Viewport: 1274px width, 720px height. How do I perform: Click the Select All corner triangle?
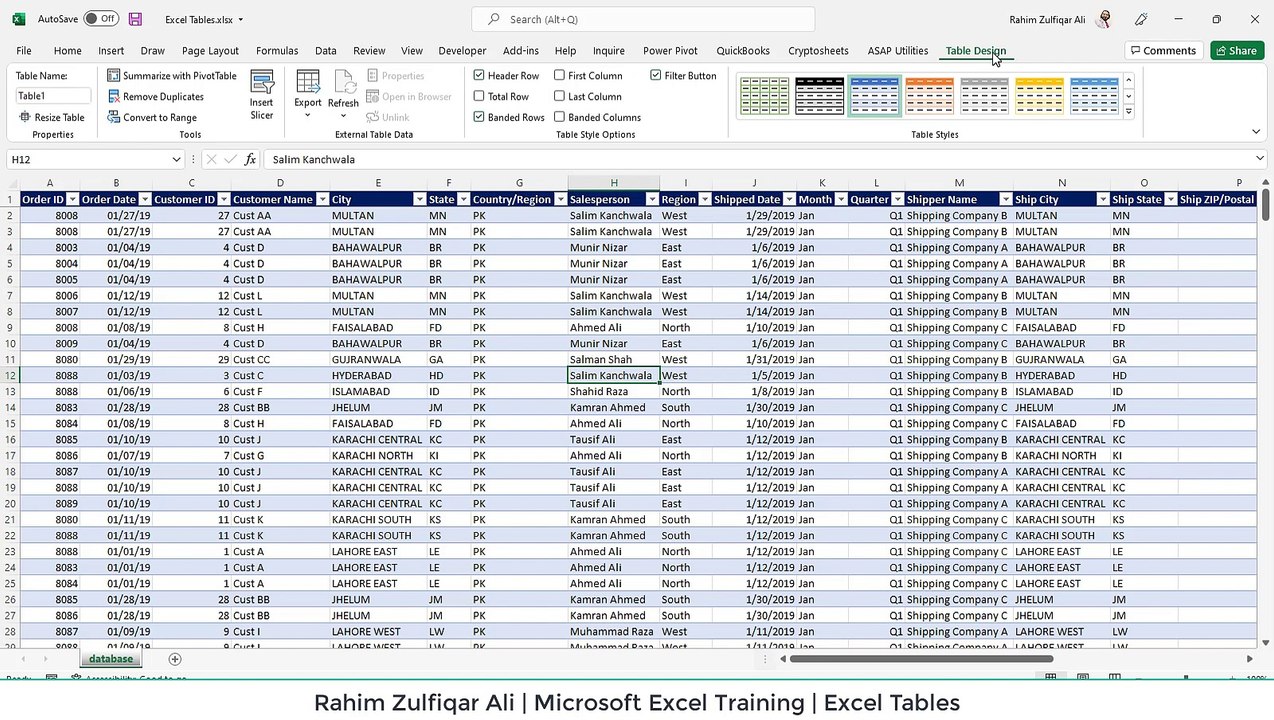click(10, 183)
